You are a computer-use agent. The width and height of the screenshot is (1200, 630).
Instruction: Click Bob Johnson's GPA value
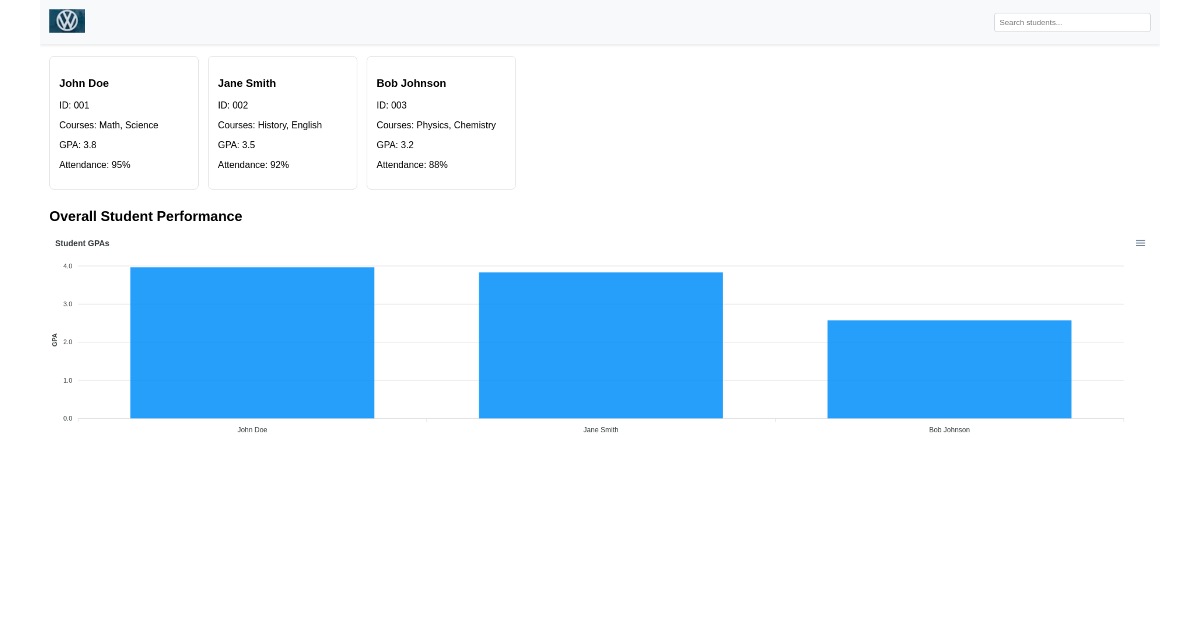(394, 144)
